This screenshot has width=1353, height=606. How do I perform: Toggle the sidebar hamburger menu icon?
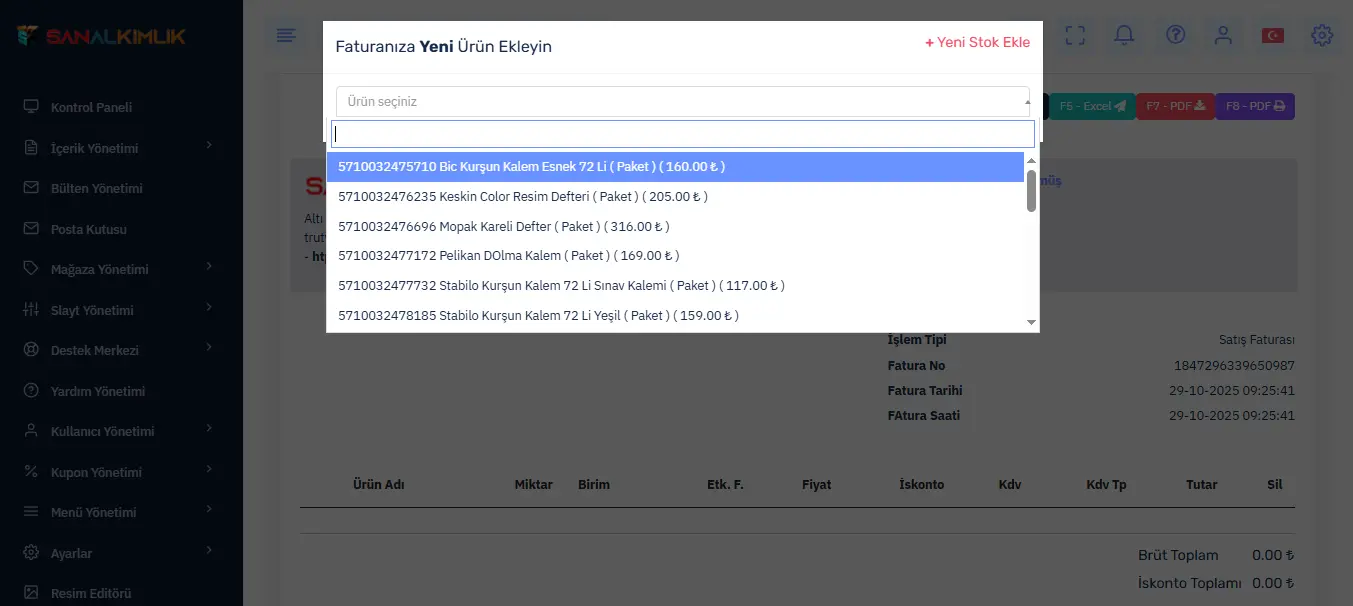(x=286, y=36)
